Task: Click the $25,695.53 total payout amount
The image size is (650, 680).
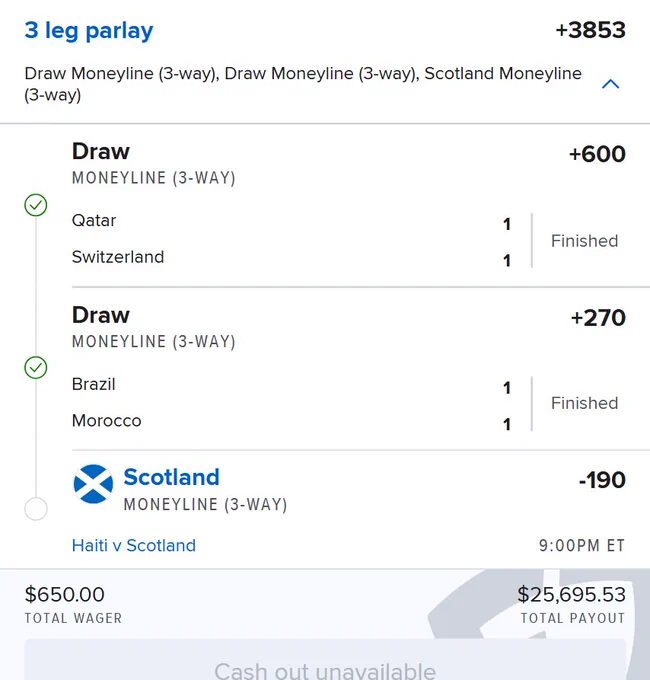Action: coord(571,595)
